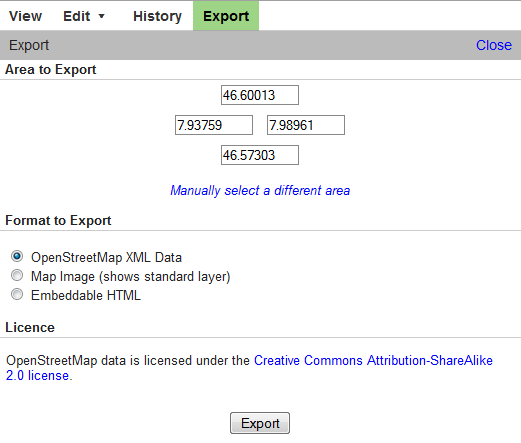The width and height of the screenshot is (521, 443).
Task: Click the Edit tab label
Action: coord(77,16)
